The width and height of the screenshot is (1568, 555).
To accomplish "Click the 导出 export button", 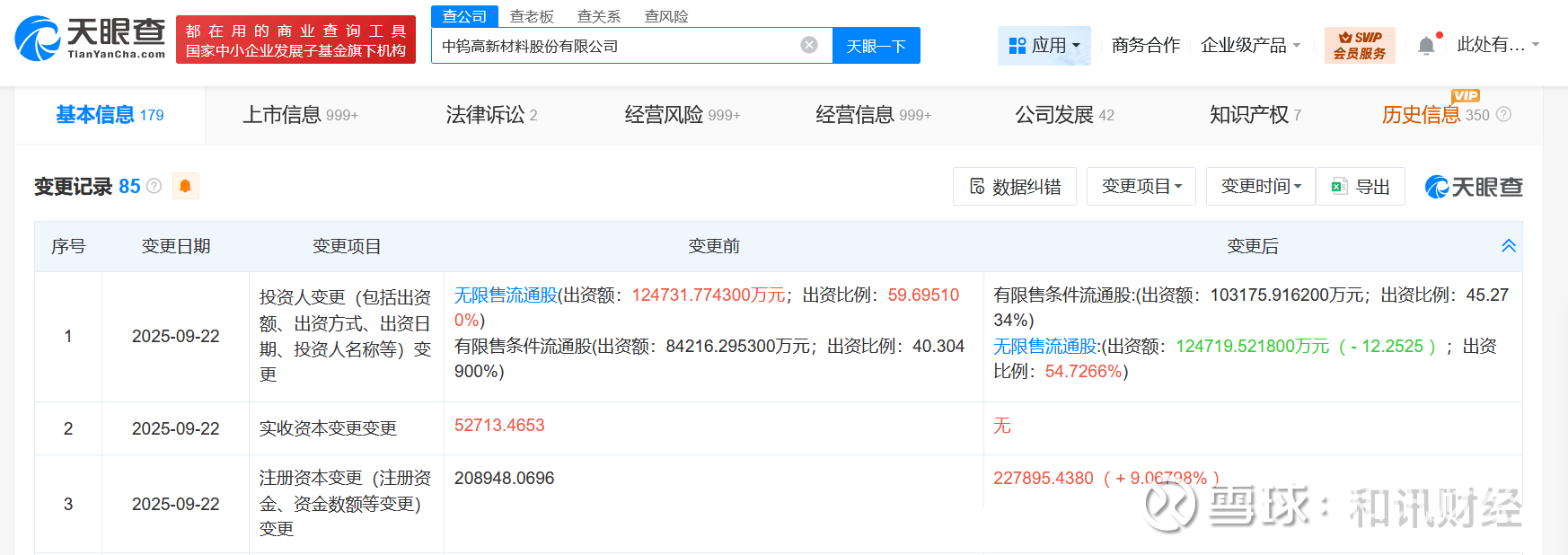I will pos(1361,186).
